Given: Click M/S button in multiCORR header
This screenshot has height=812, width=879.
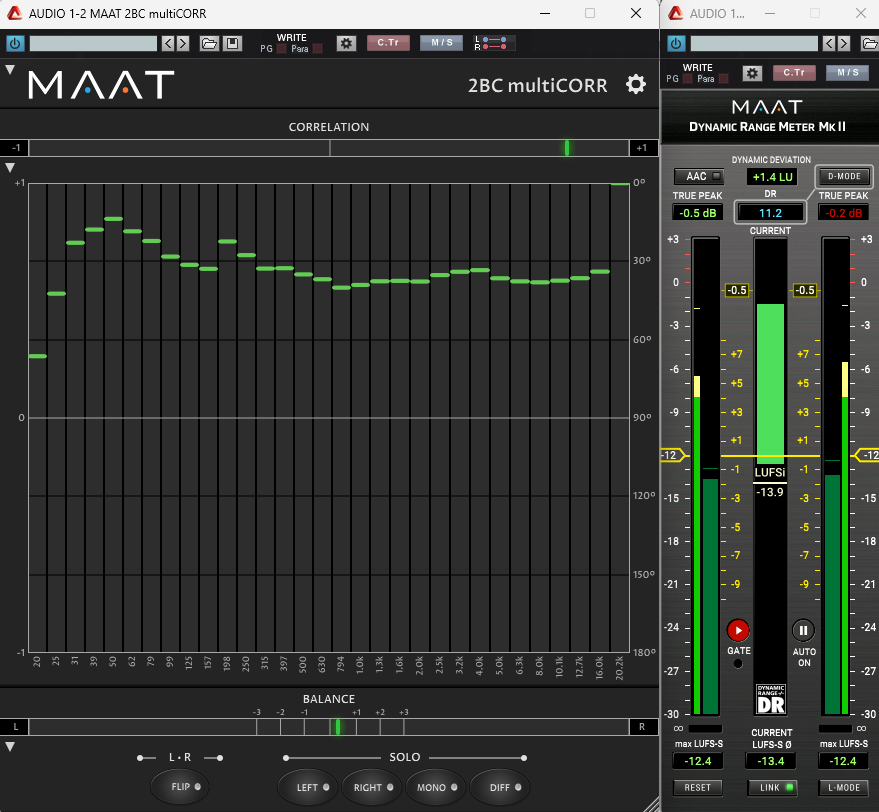Looking at the screenshot, I should (x=442, y=43).
